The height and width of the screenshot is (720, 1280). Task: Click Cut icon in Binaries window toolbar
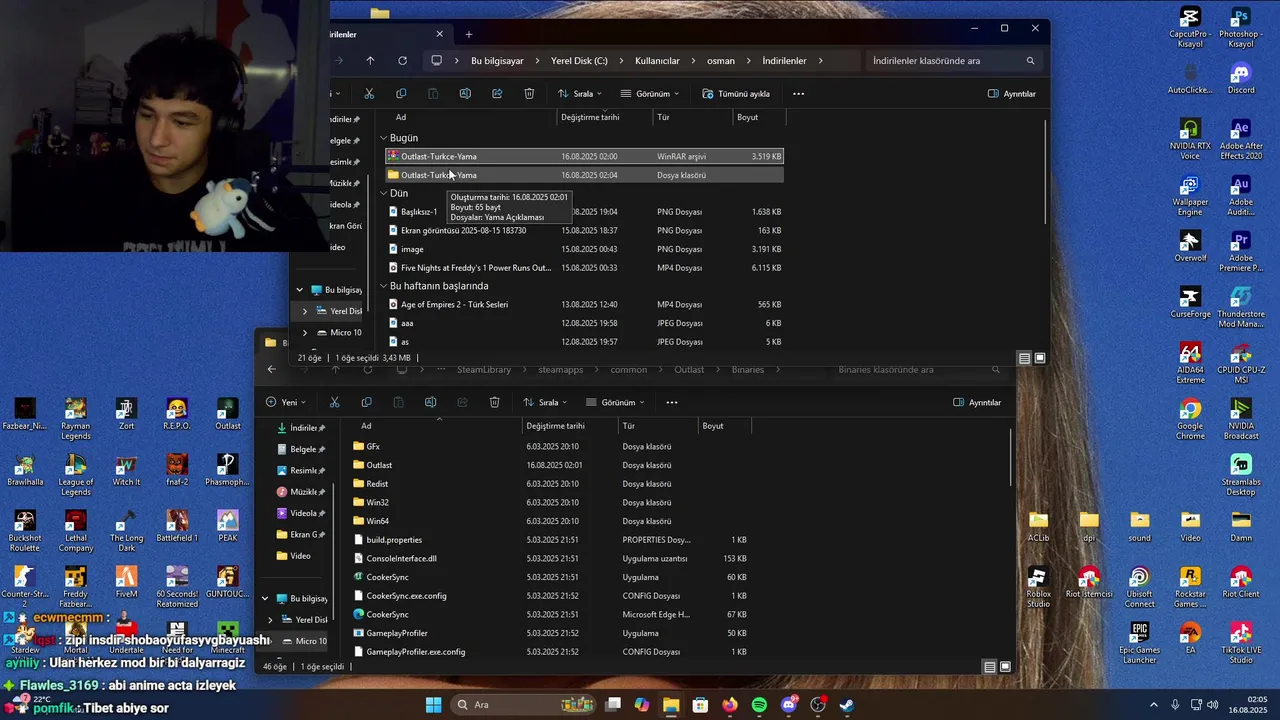click(x=334, y=402)
